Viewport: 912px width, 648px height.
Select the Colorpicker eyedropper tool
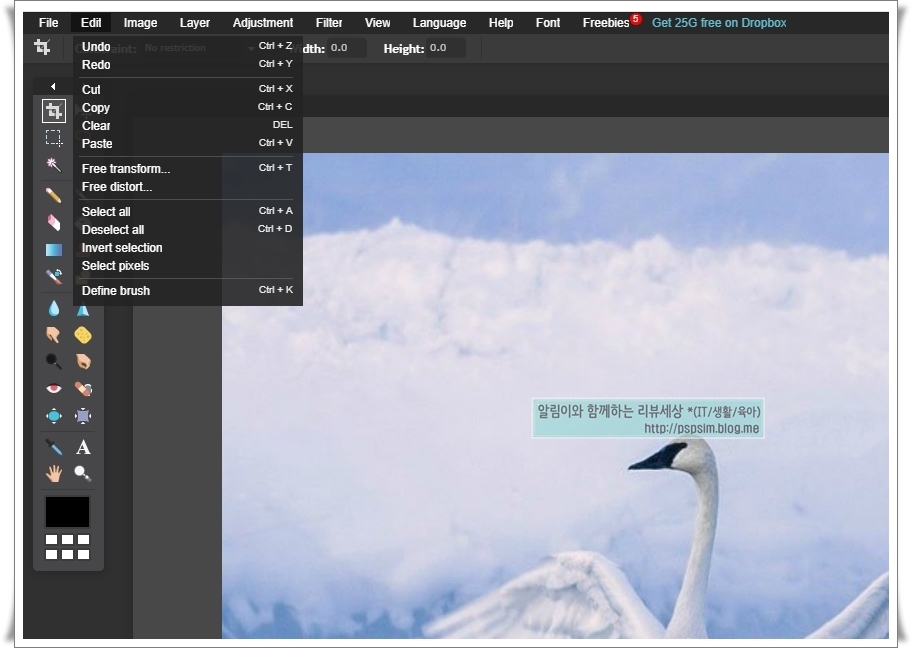coord(54,447)
